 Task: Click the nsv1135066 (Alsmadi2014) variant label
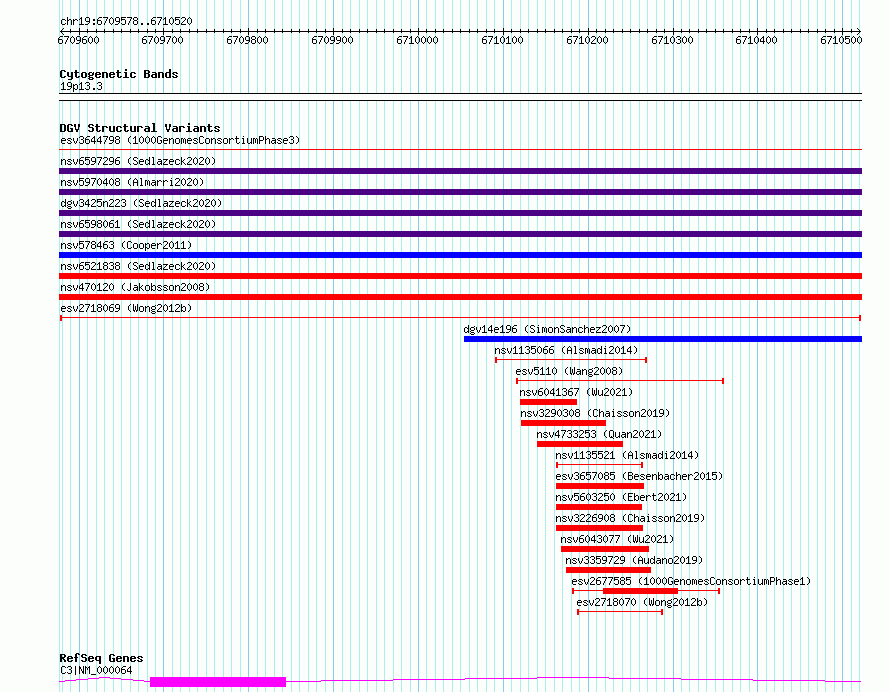tap(566, 350)
